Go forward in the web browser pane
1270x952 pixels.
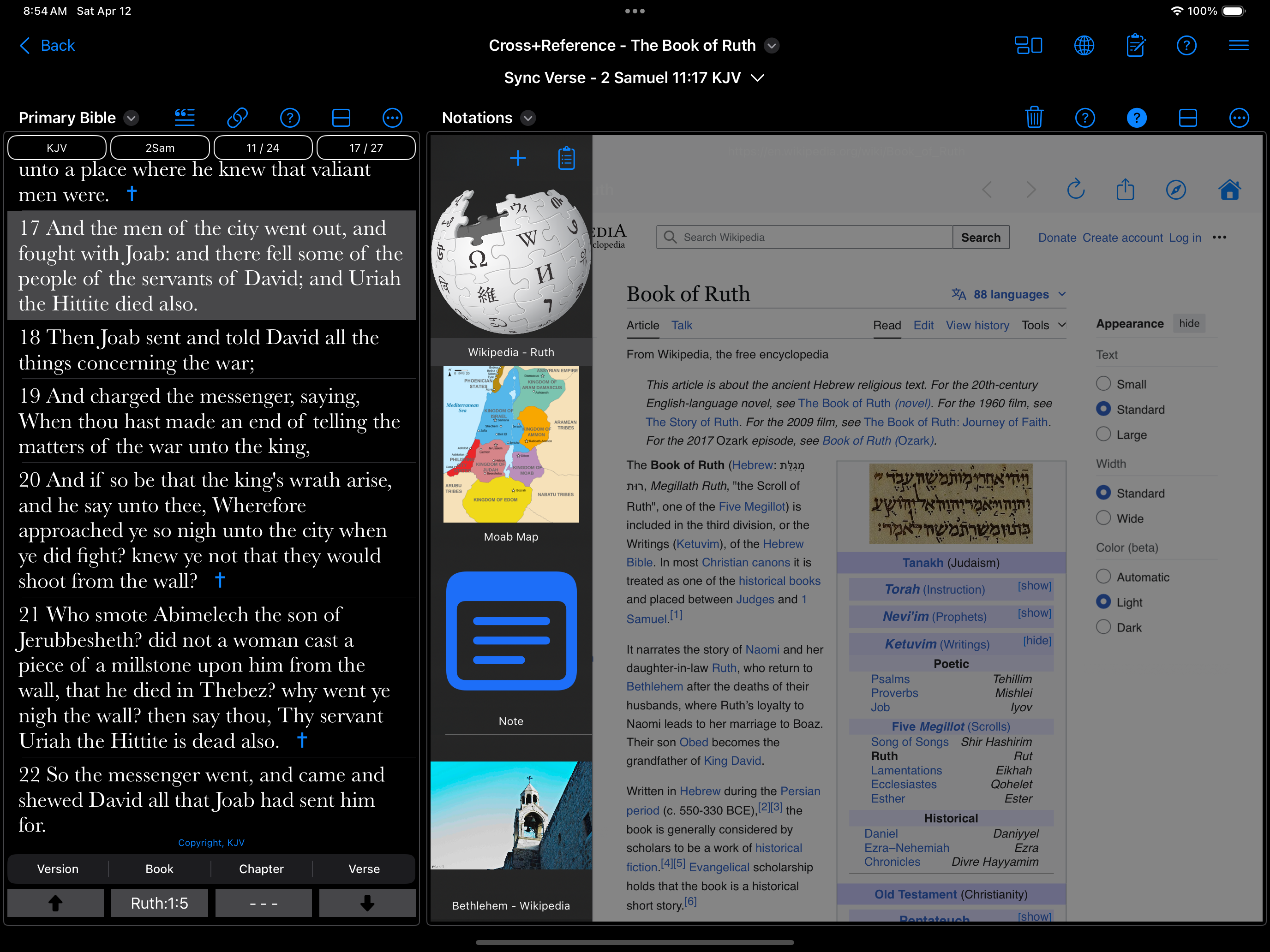[1031, 190]
